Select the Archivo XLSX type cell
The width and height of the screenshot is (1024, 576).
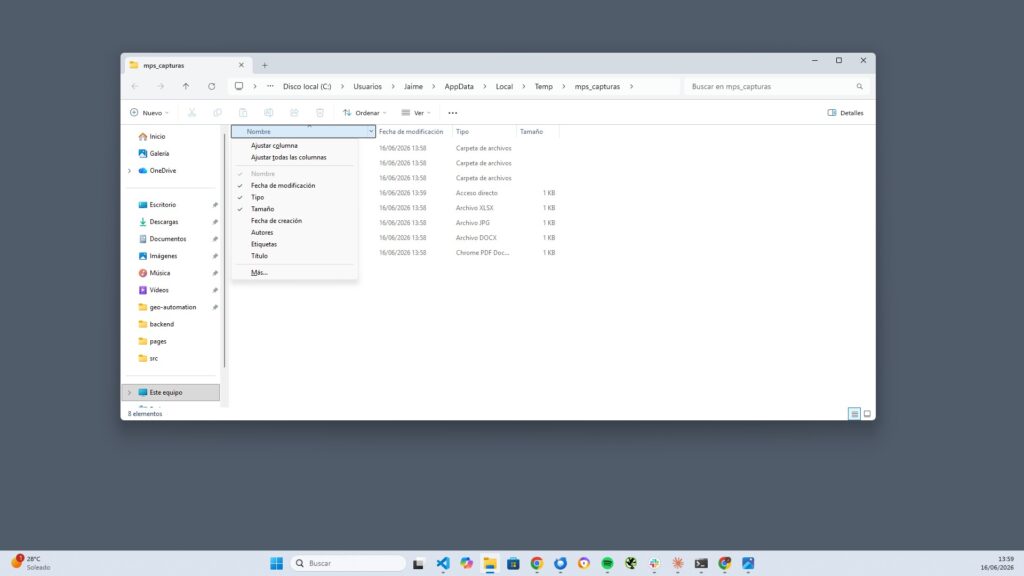[475, 208]
